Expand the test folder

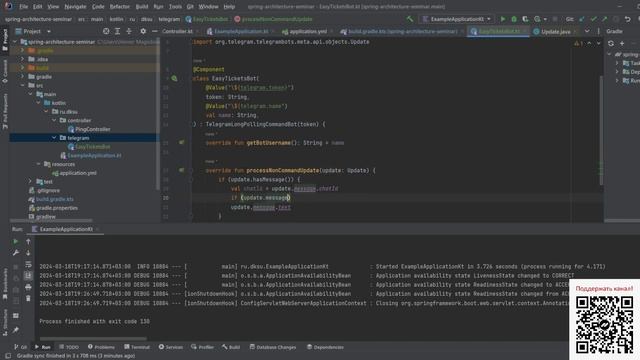click(31, 182)
